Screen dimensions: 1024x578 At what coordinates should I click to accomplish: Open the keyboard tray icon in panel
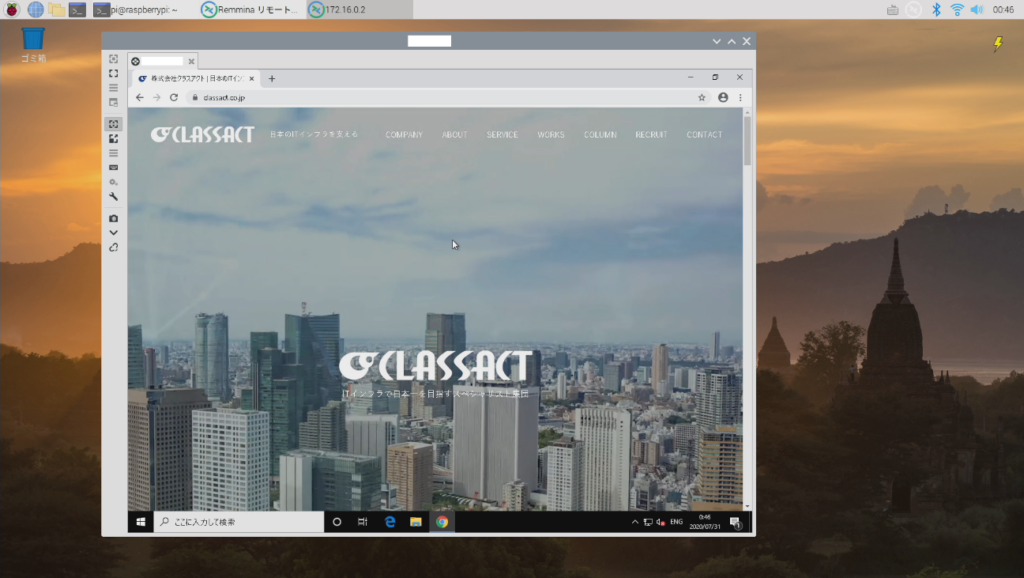(893, 10)
